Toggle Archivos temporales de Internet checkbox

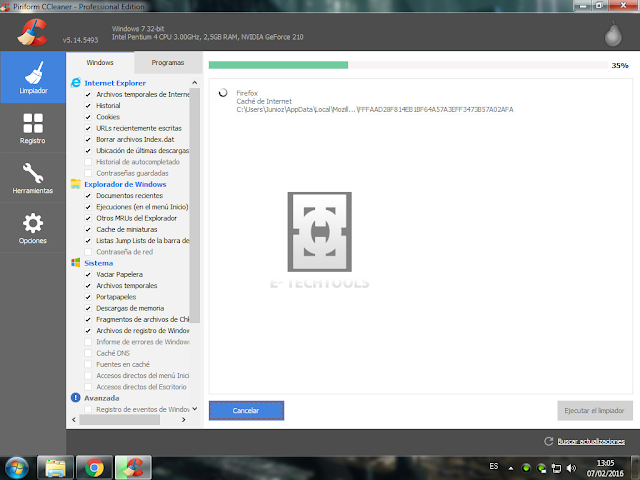(x=88, y=94)
